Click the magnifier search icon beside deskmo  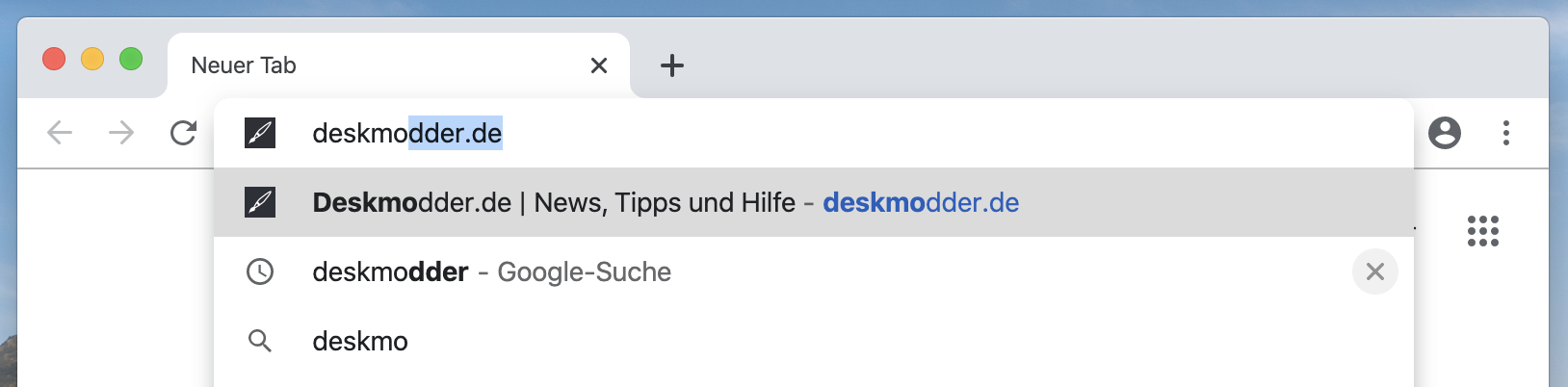pos(260,341)
